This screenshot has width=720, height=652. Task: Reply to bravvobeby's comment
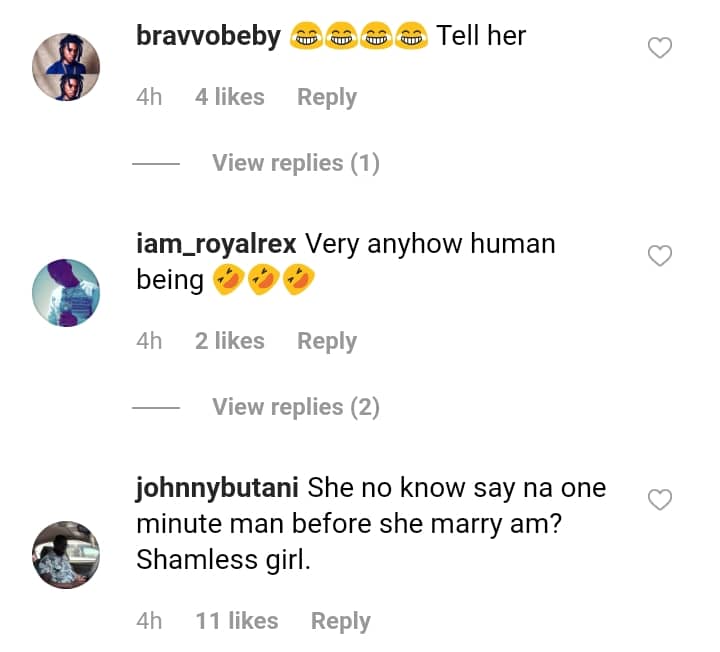point(327,97)
